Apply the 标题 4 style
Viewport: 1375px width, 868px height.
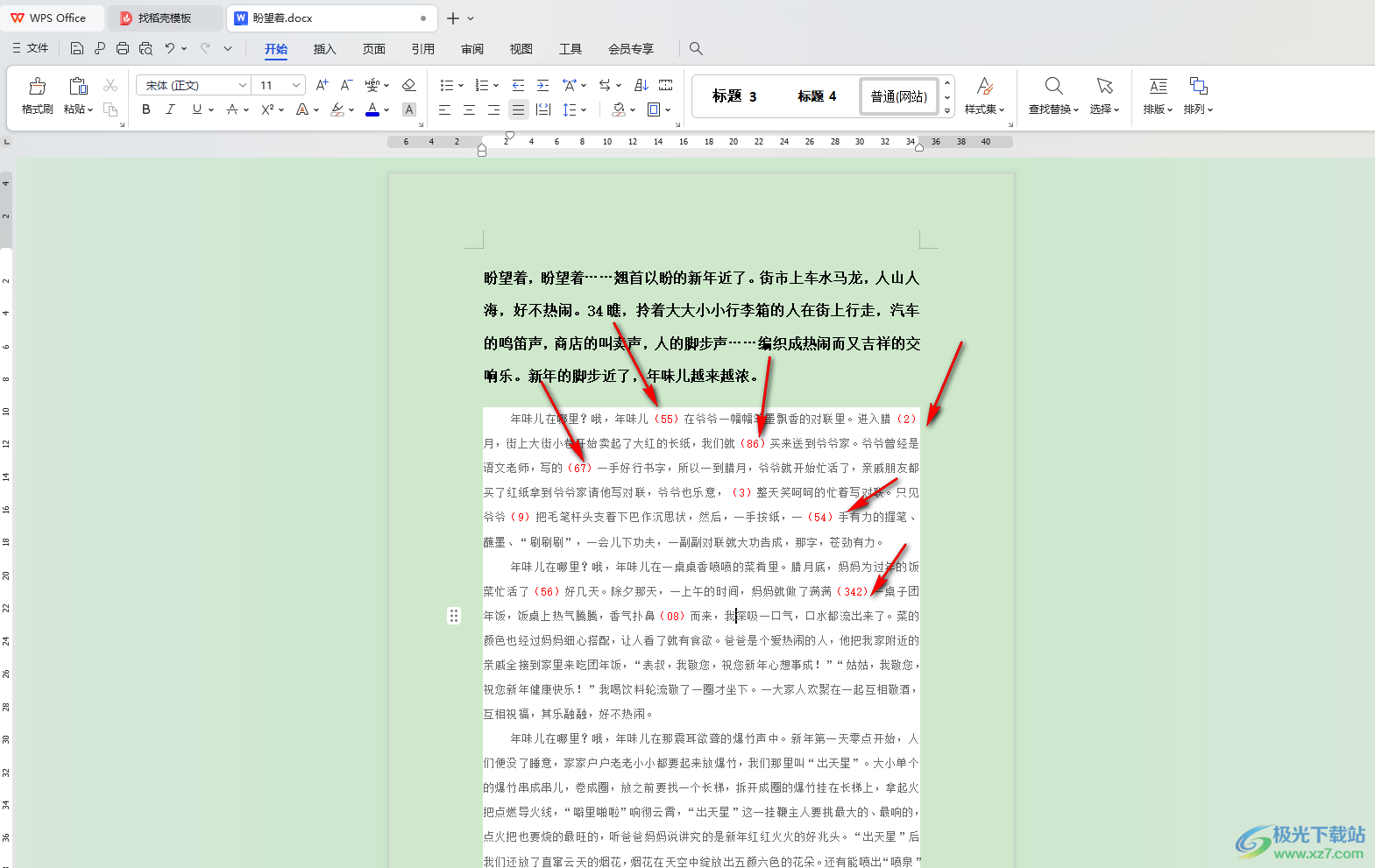[817, 95]
